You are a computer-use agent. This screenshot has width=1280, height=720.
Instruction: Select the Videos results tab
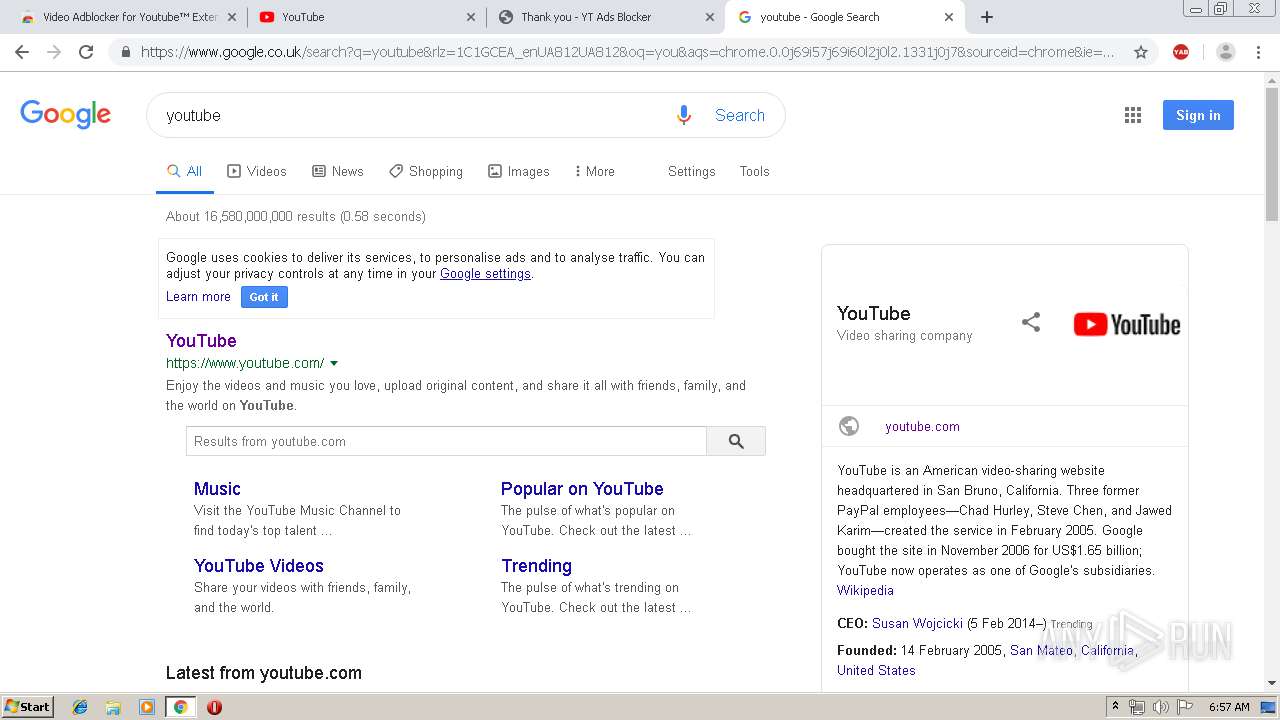point(257,171)
